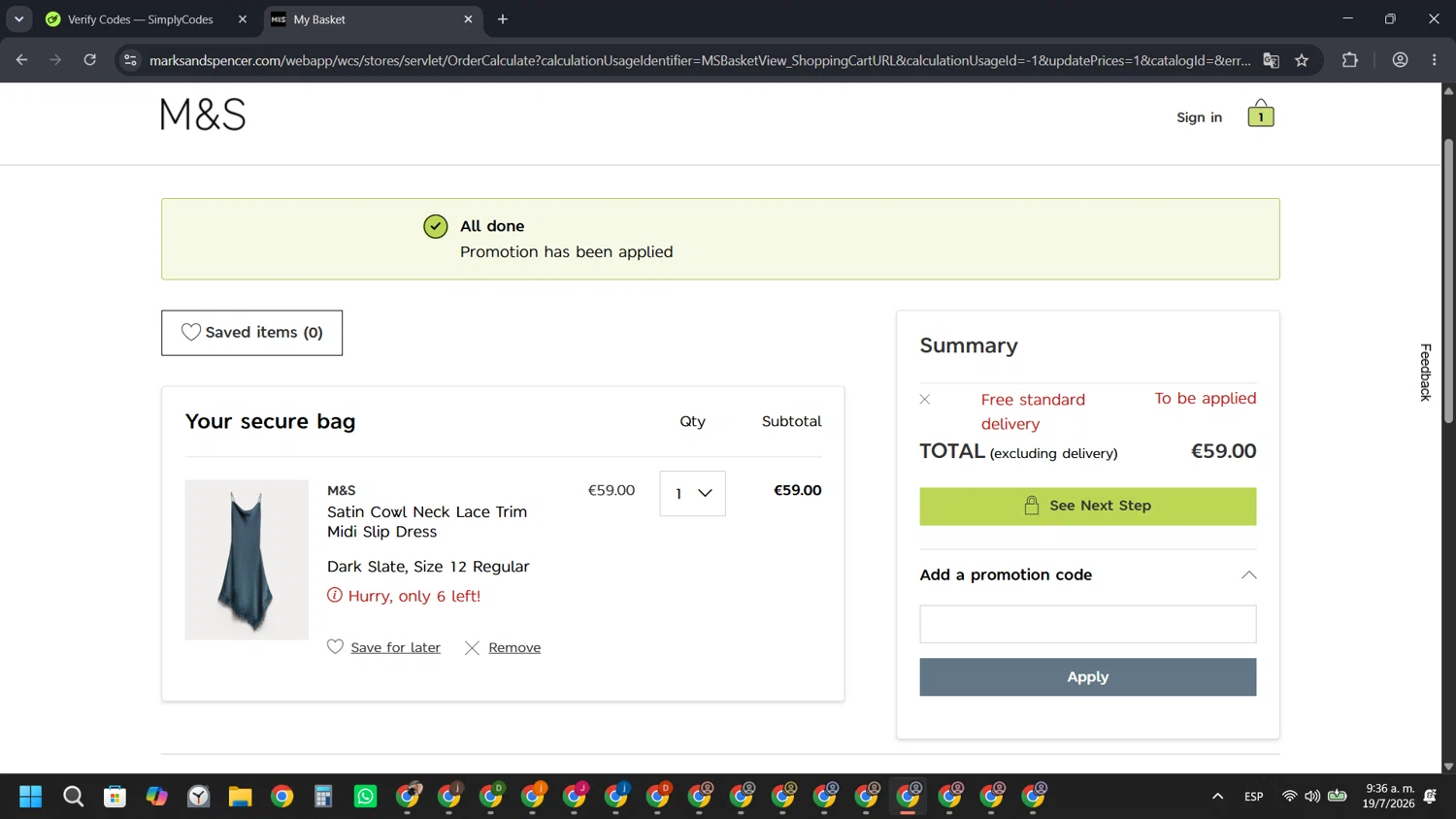Image resolution: width=1456 pixels, height=819 pixels.
Task: Open the Chrome three-dot menu
Action: click(1434, 60)
